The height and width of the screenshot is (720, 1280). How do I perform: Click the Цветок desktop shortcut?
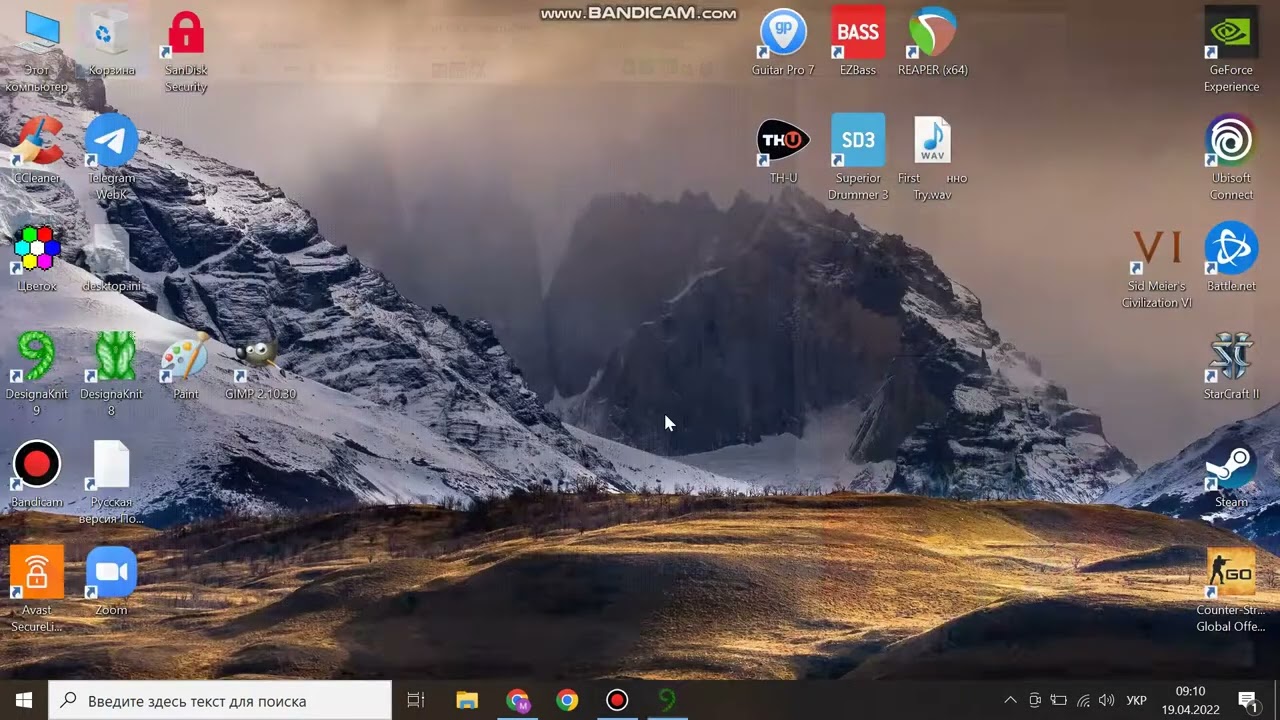click(37, 258)
